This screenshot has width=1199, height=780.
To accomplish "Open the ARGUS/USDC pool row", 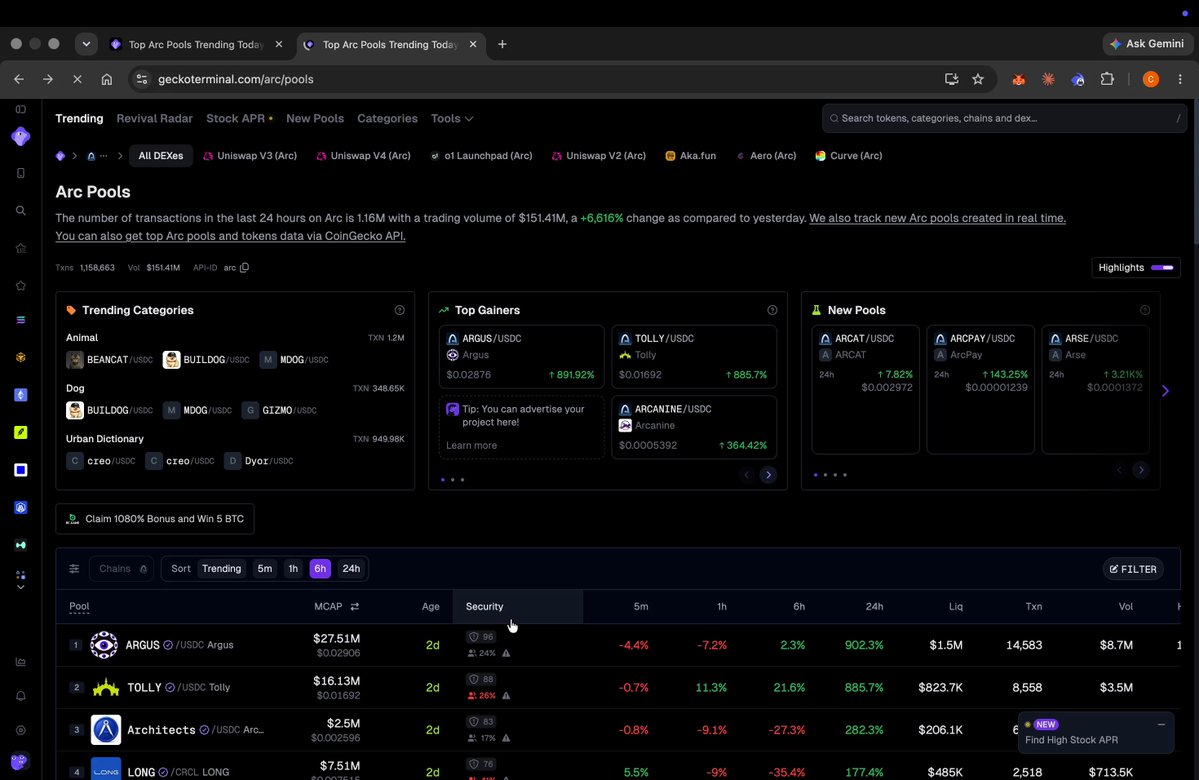I will click(618, 645).
